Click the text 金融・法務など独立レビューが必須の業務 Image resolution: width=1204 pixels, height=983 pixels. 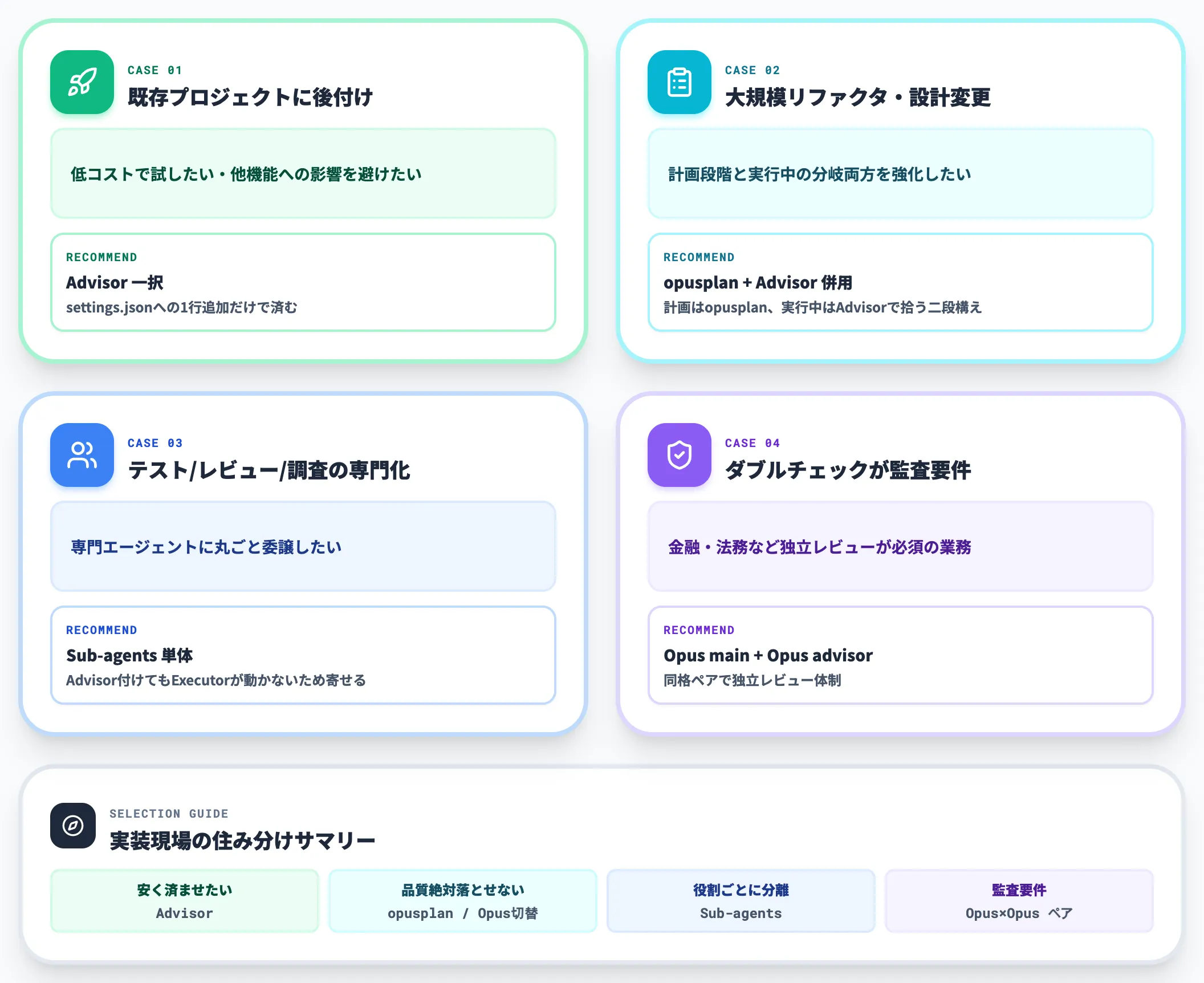820,547
